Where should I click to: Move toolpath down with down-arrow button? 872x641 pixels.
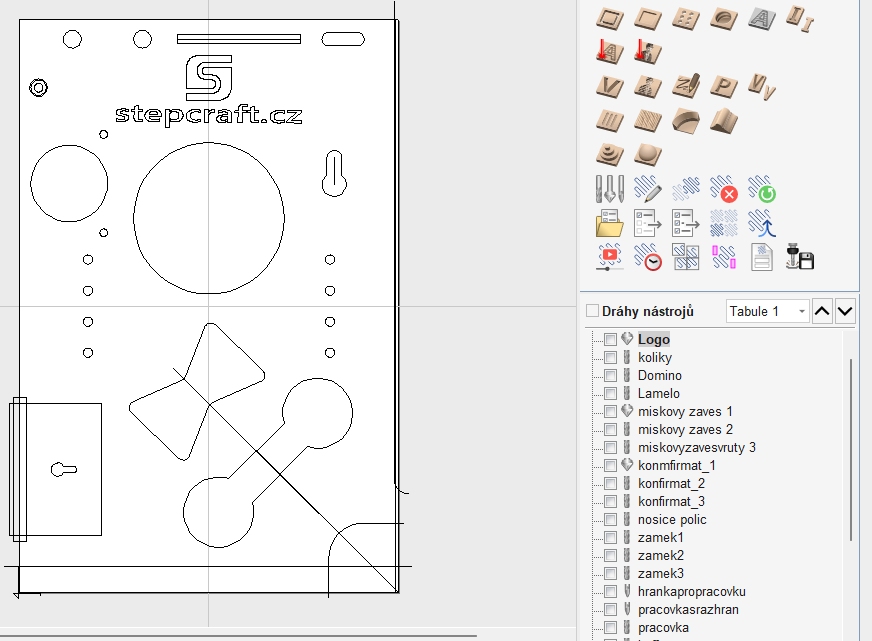845,311
